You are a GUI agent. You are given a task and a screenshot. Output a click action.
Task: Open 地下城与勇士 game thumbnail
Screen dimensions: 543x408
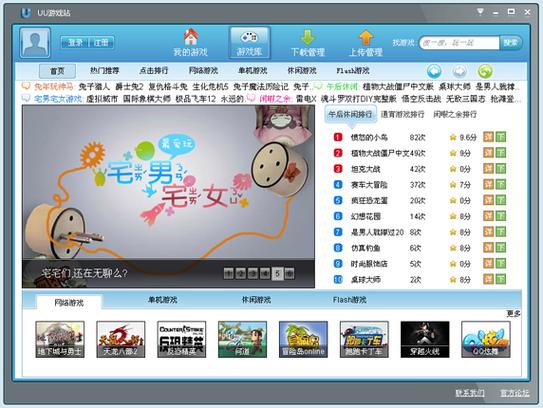60,339
